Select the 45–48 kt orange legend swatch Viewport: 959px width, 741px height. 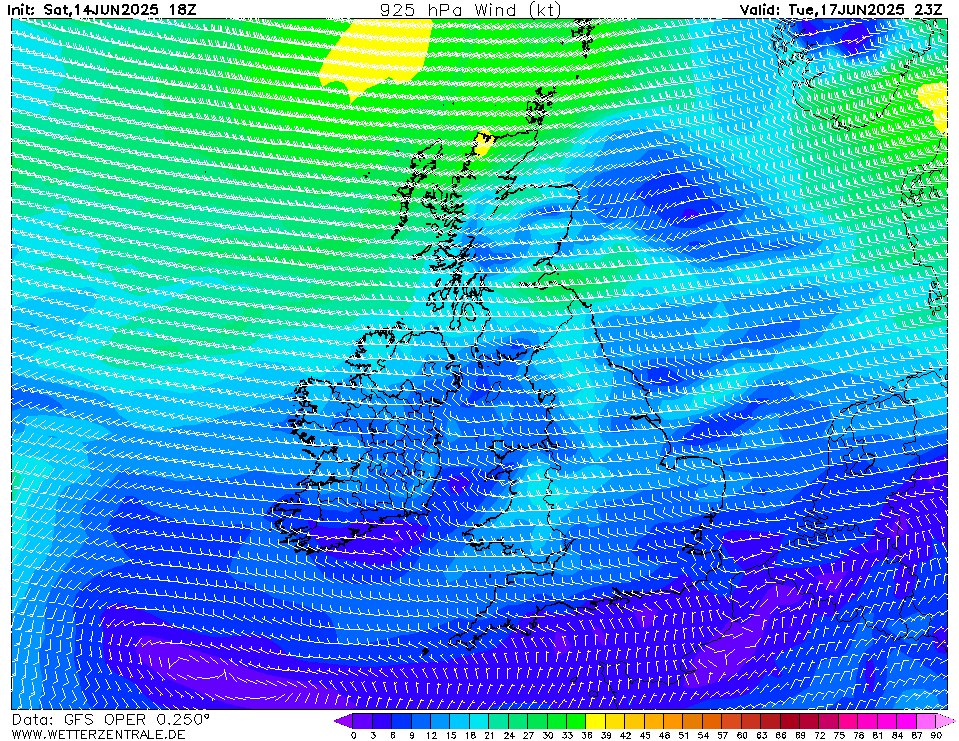(654, 721)
